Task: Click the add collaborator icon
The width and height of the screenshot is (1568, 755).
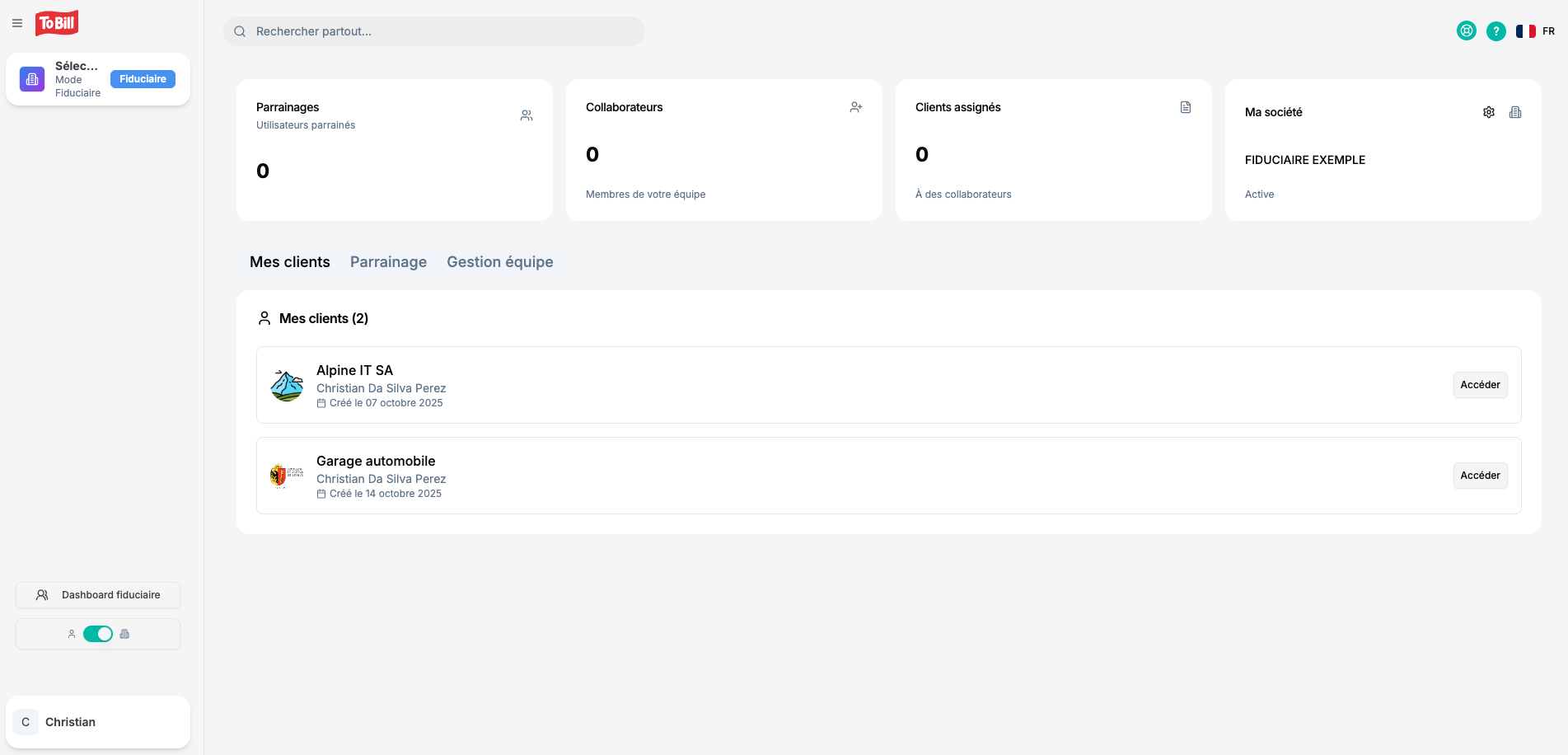Action: [x=855, y=107]
